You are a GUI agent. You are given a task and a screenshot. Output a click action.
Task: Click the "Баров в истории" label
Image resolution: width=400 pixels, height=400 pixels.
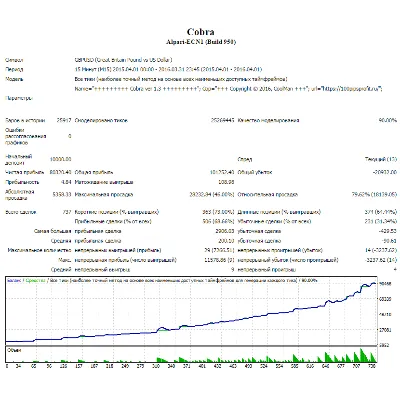pyautogui.click(x=25, y=120)
